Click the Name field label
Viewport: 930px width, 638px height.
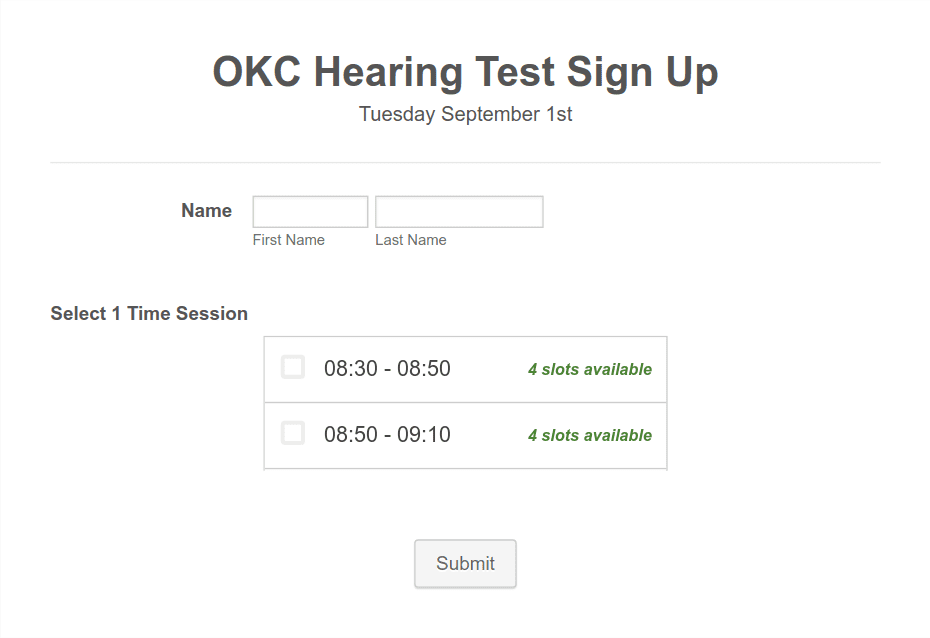[206, 210]
